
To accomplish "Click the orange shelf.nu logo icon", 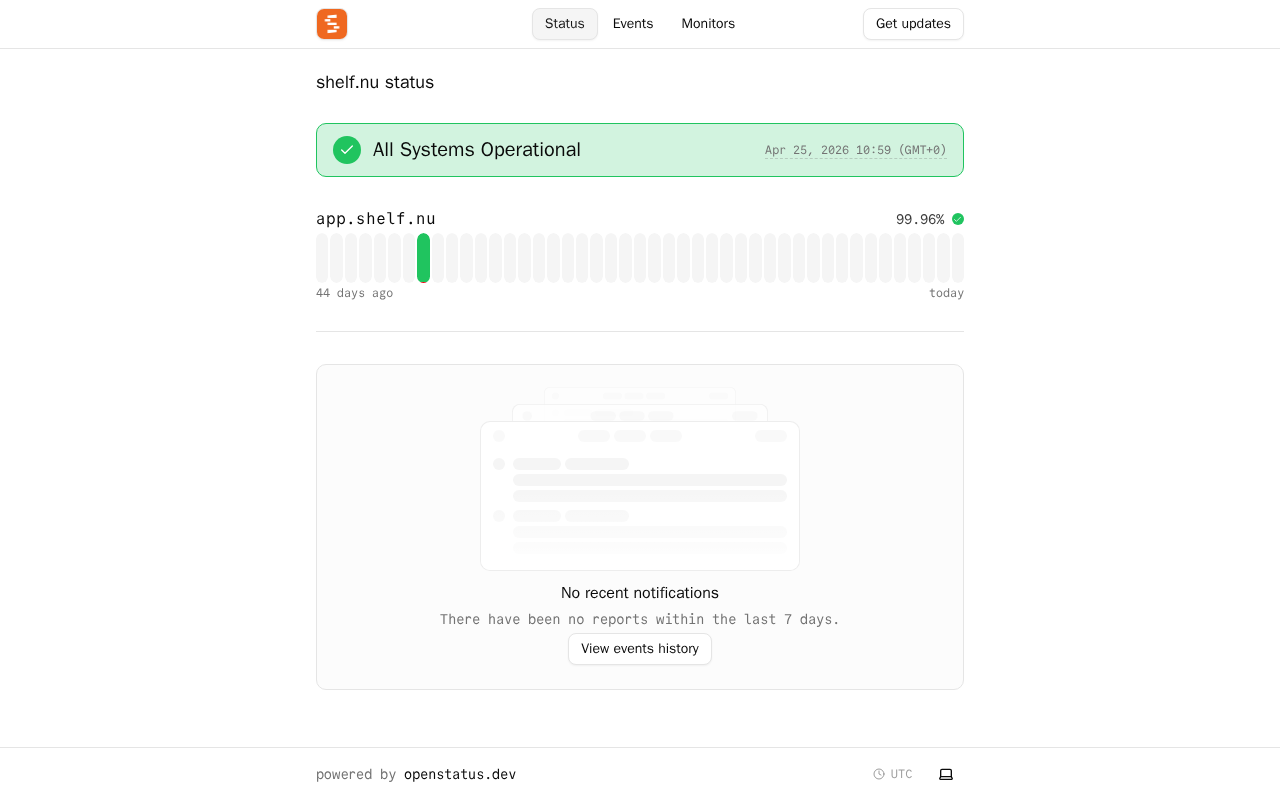I will 332,24.
